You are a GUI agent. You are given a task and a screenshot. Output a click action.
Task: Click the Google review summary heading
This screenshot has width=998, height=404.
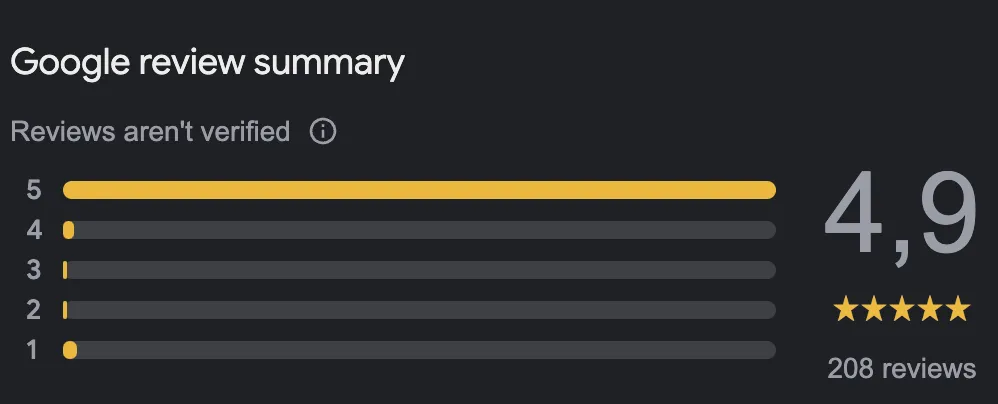(207, 64)
